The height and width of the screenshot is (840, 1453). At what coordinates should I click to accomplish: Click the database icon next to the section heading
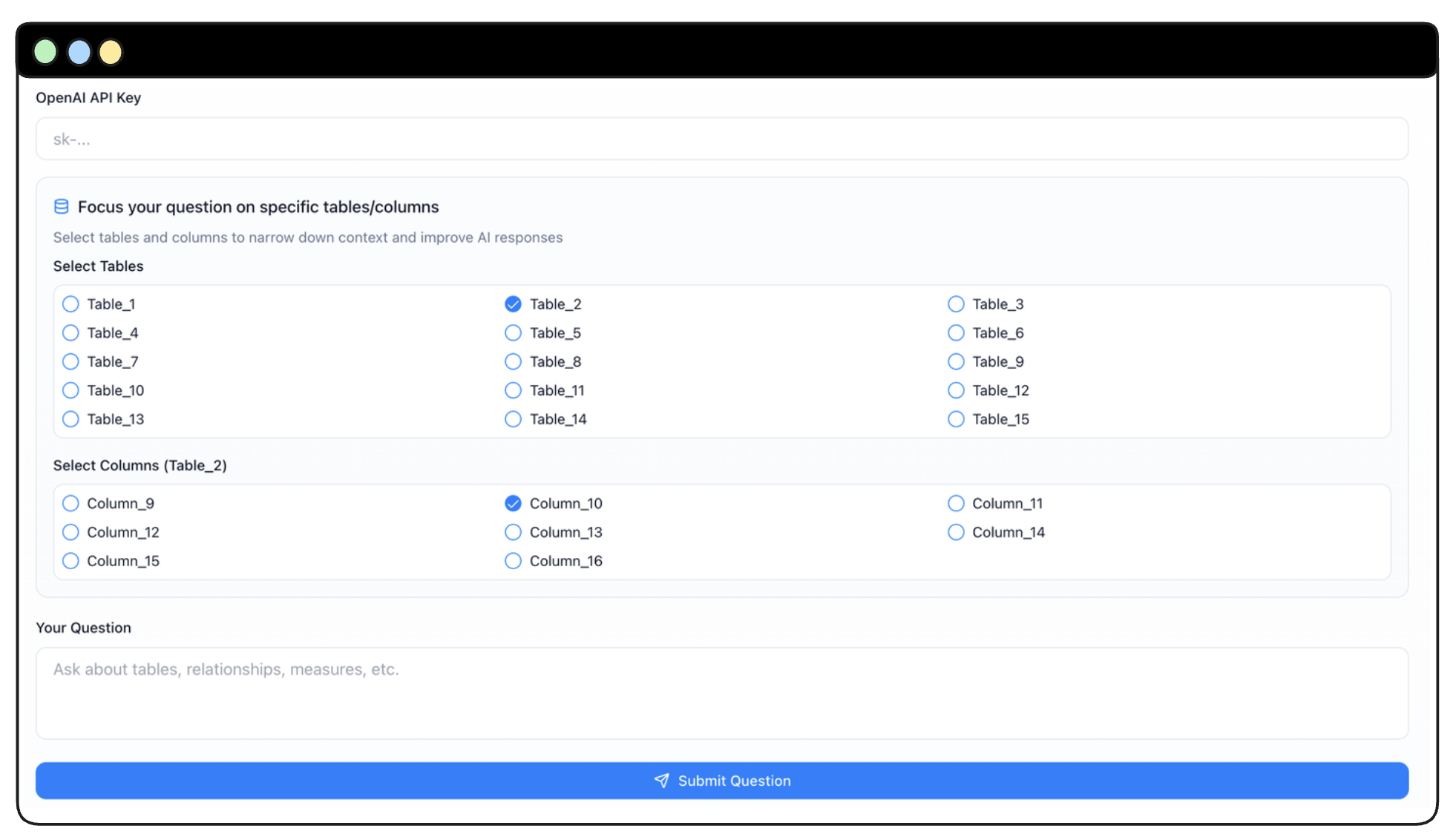coord(61,206)
